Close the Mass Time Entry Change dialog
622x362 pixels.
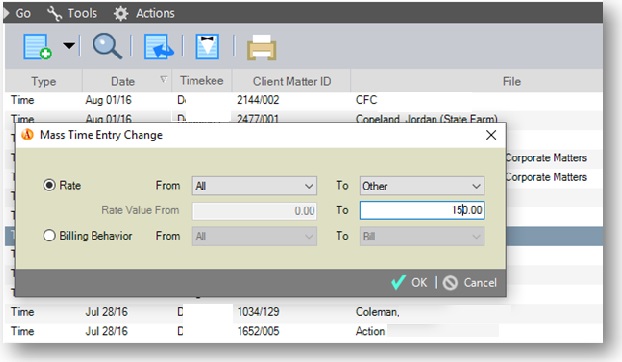tap(491, 135)
